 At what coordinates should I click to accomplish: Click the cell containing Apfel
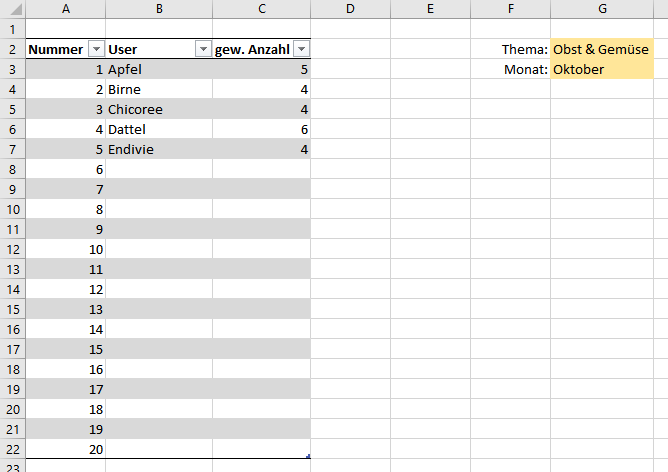[x=158, y=69]
